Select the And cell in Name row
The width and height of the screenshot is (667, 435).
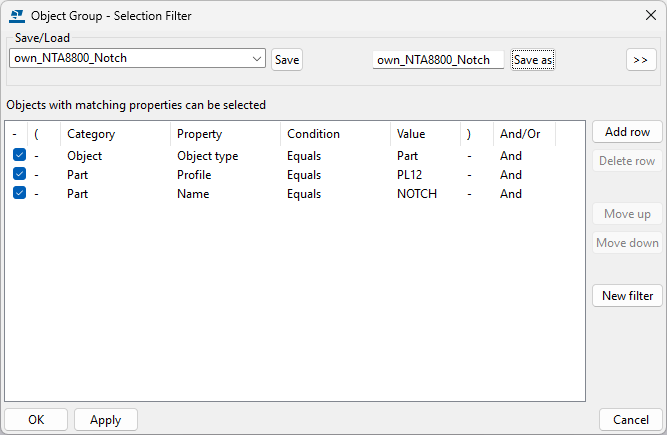[511, 194]
